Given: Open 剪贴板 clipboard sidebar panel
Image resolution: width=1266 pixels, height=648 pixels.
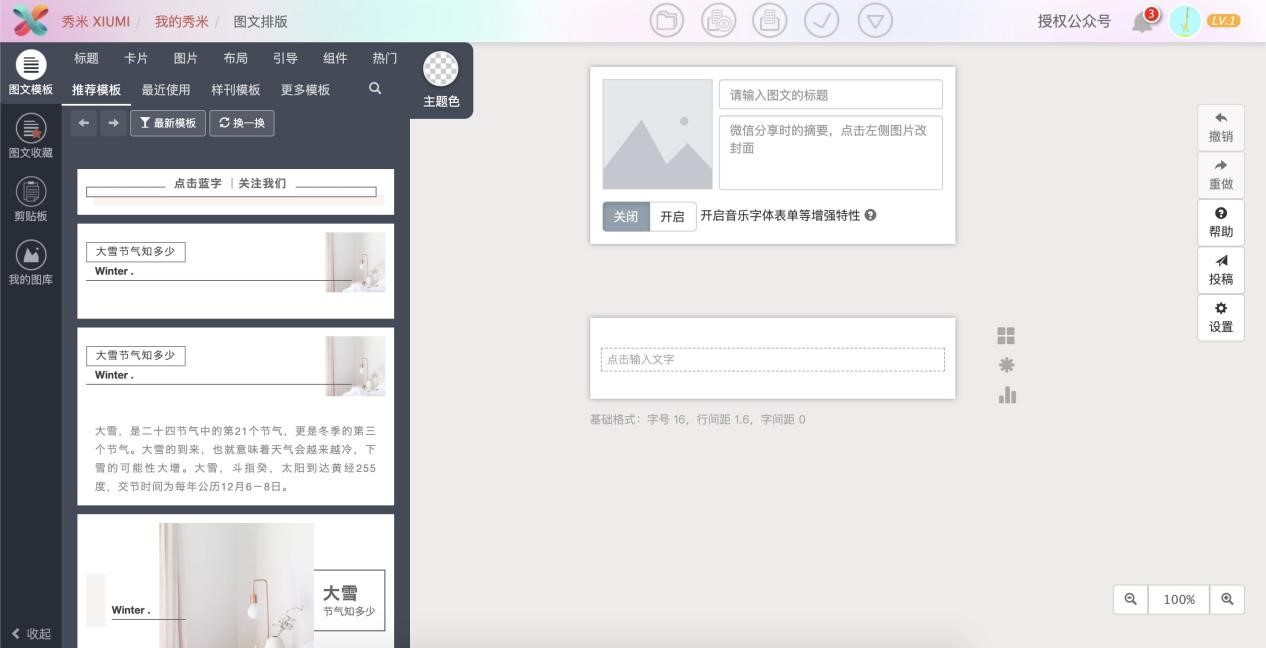Looking at the screenshot, I should 31,199.
